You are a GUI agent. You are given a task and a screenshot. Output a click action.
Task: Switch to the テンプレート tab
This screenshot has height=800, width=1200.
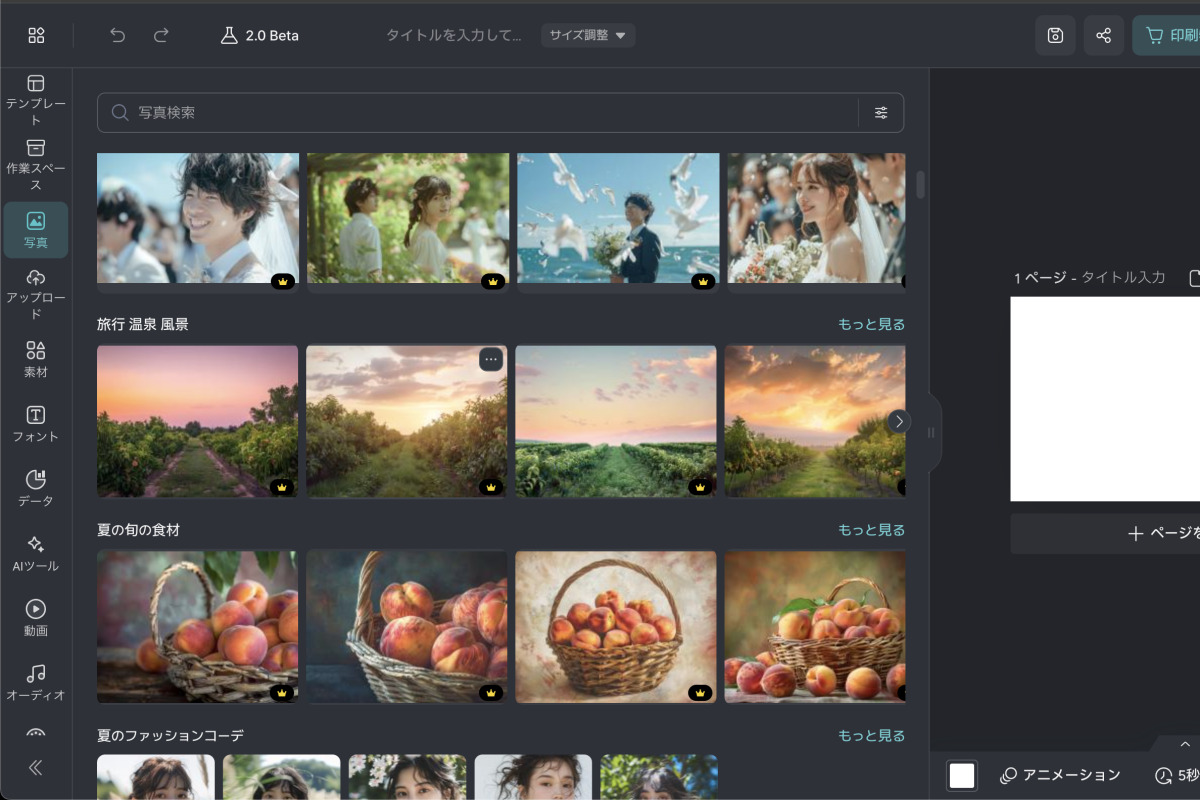(36, 98)
